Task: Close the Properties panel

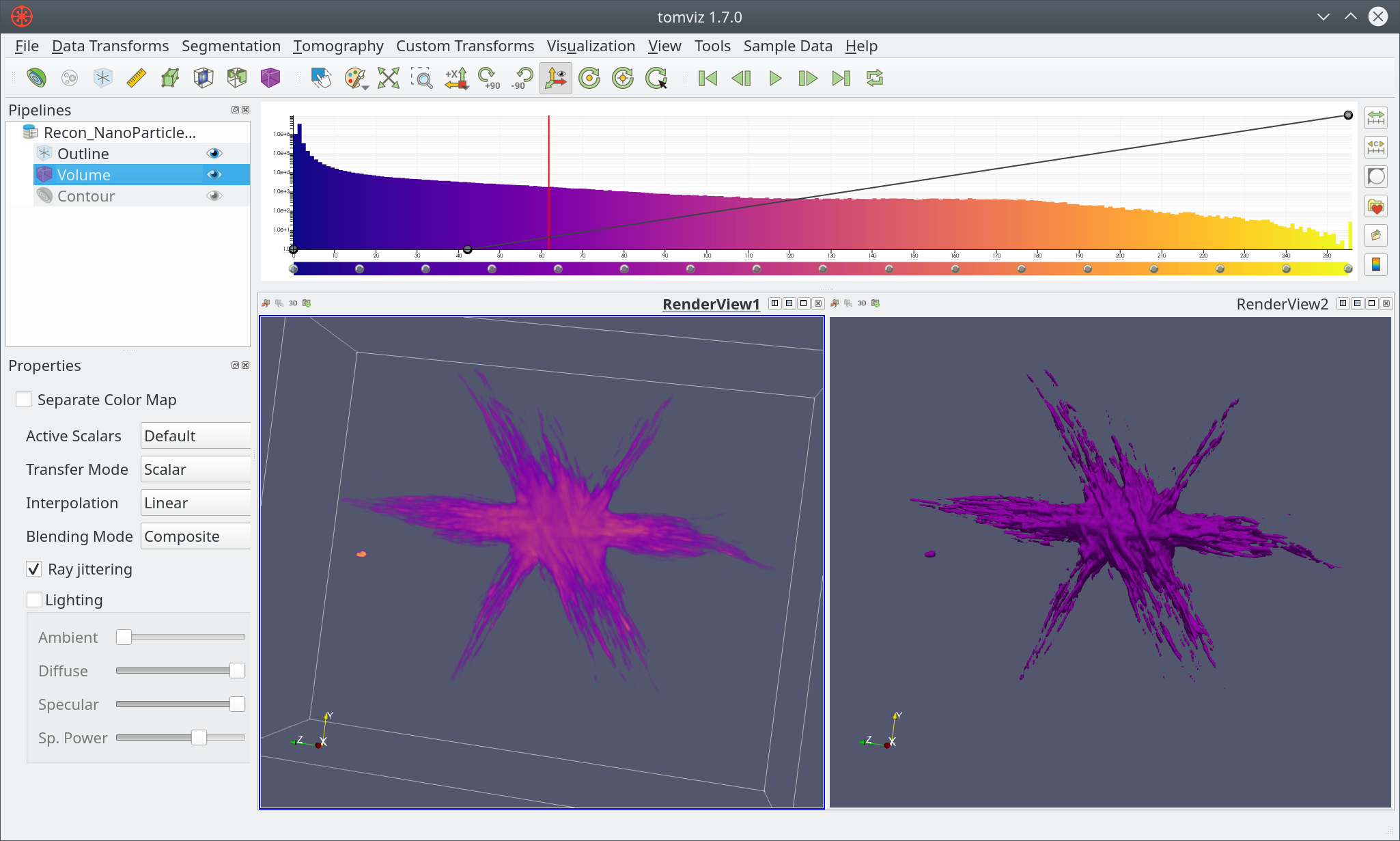Action: [246, 366]
